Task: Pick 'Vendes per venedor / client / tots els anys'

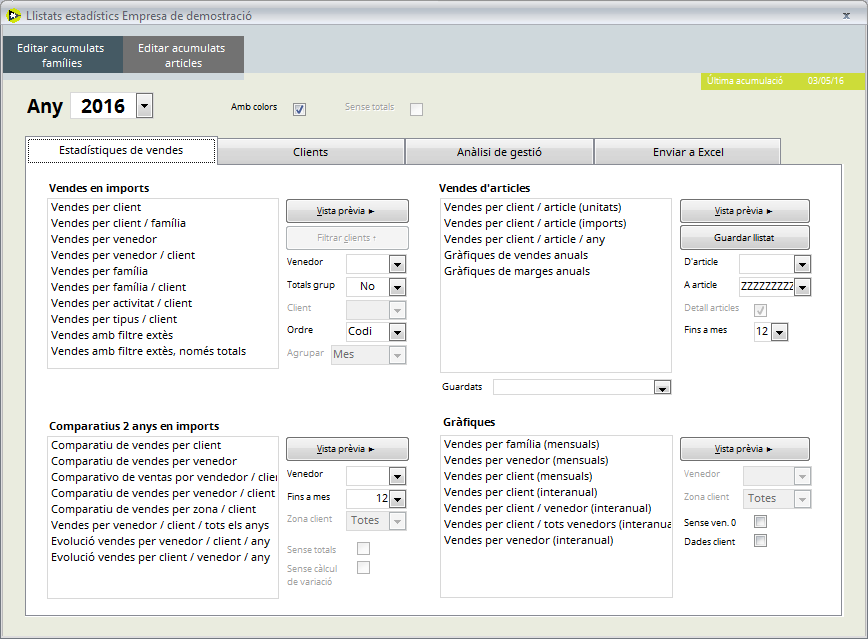Action: point(163,525)
